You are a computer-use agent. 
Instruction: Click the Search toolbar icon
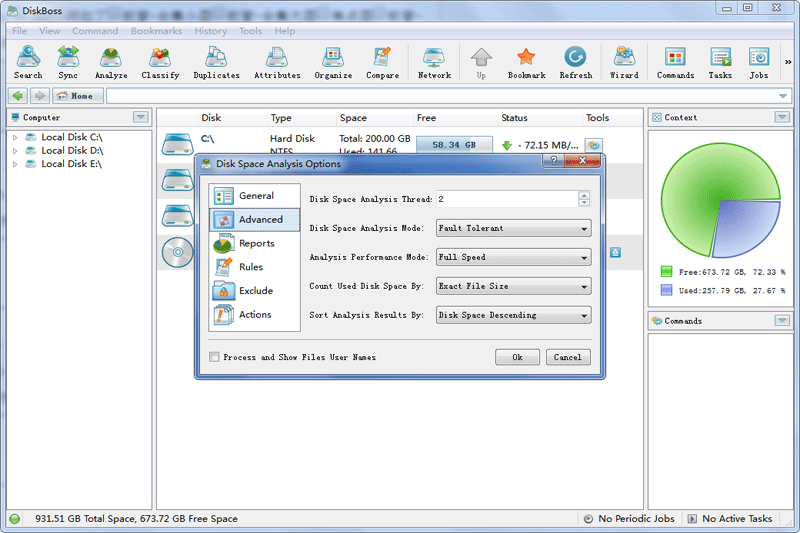(28, 62)
